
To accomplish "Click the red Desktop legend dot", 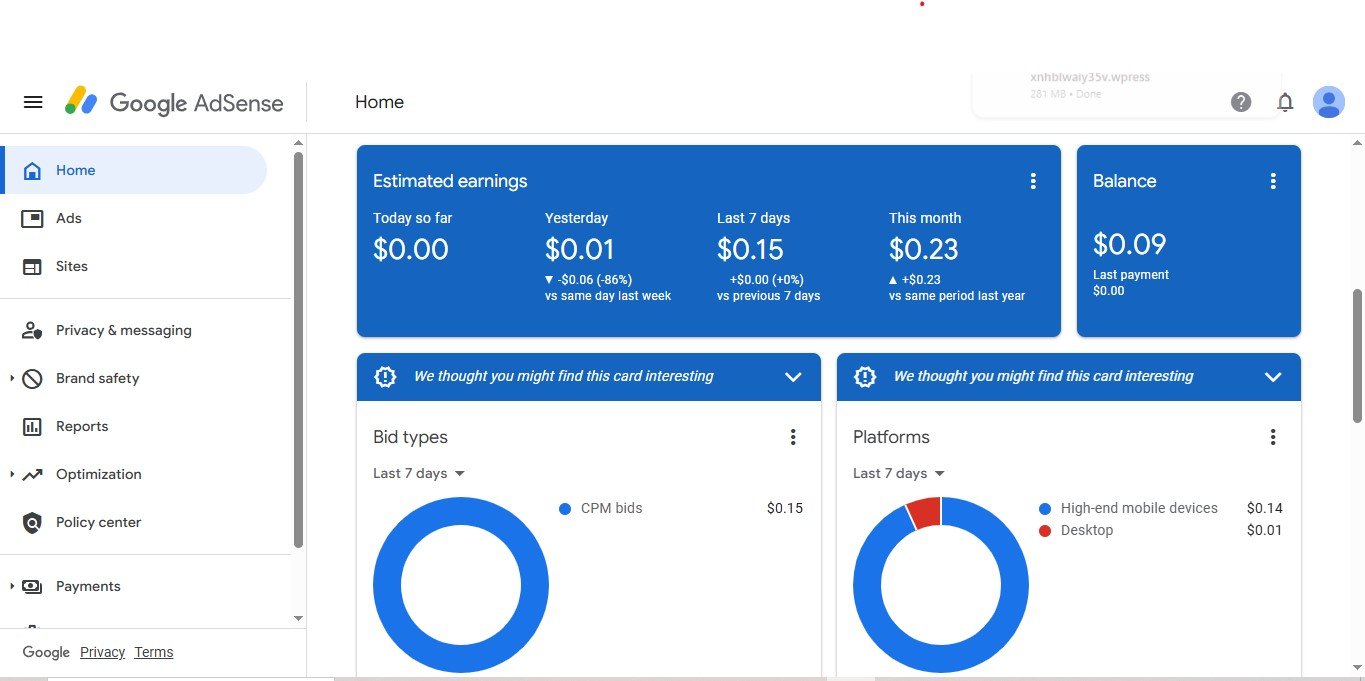I will point(1045,530).
